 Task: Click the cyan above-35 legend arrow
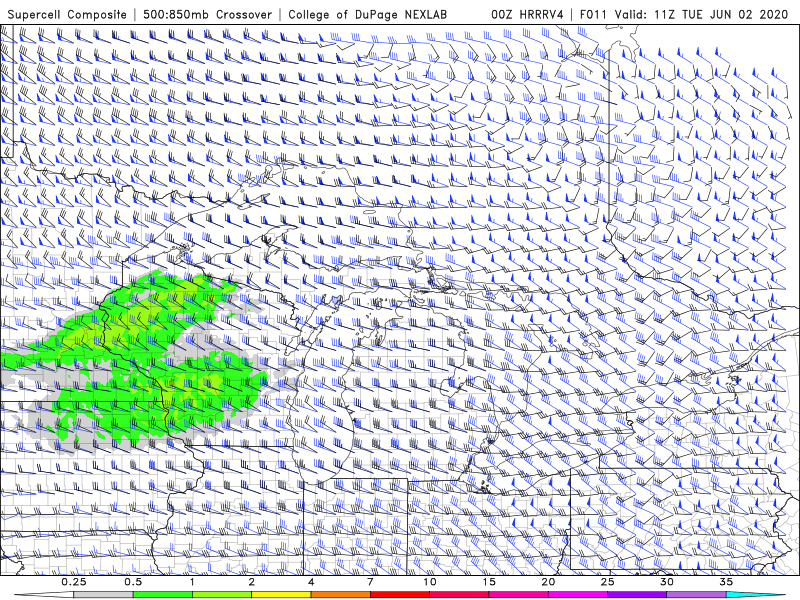tap(756, 595)
